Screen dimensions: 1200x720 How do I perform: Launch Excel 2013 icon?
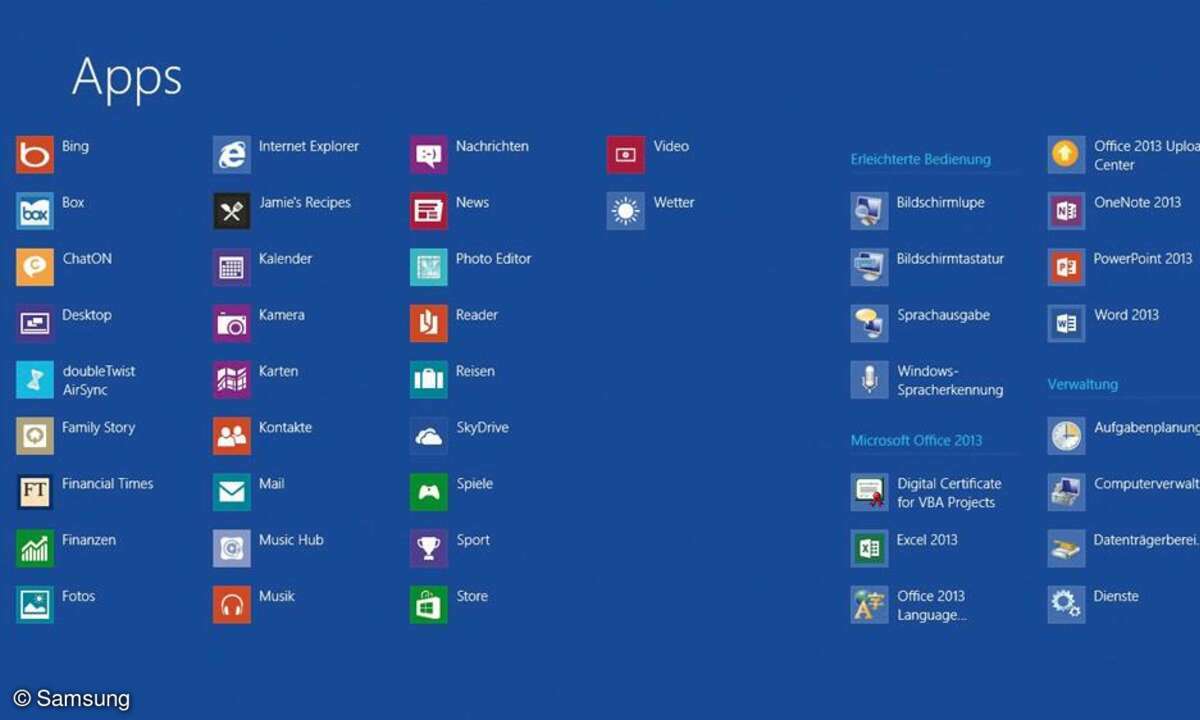[870, 548]
